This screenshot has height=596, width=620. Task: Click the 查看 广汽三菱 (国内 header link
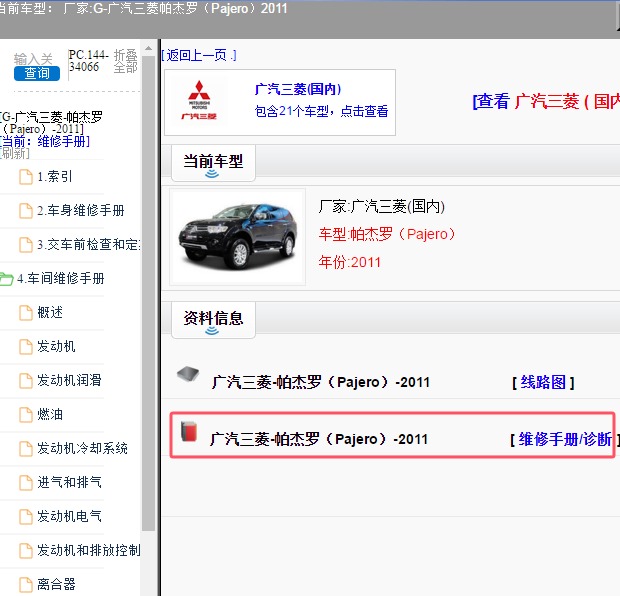[546, 101]
